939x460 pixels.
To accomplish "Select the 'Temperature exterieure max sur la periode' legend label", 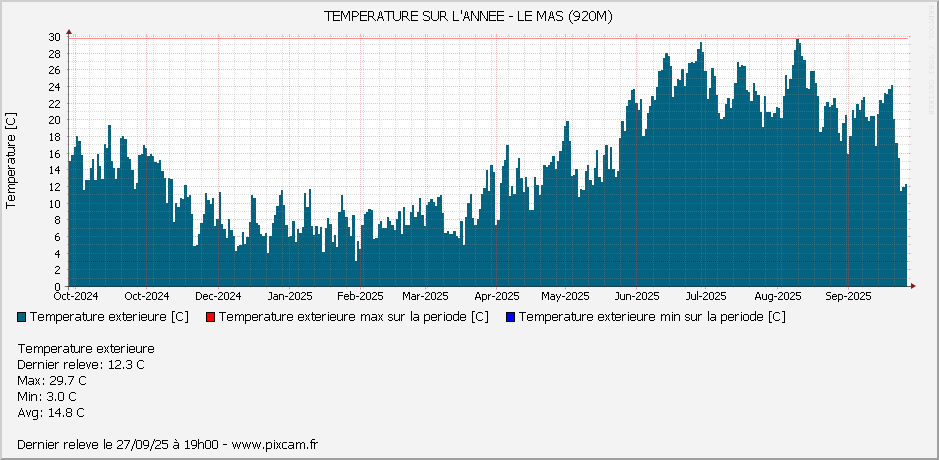I will pyautogui.click(x=353, y=317).
